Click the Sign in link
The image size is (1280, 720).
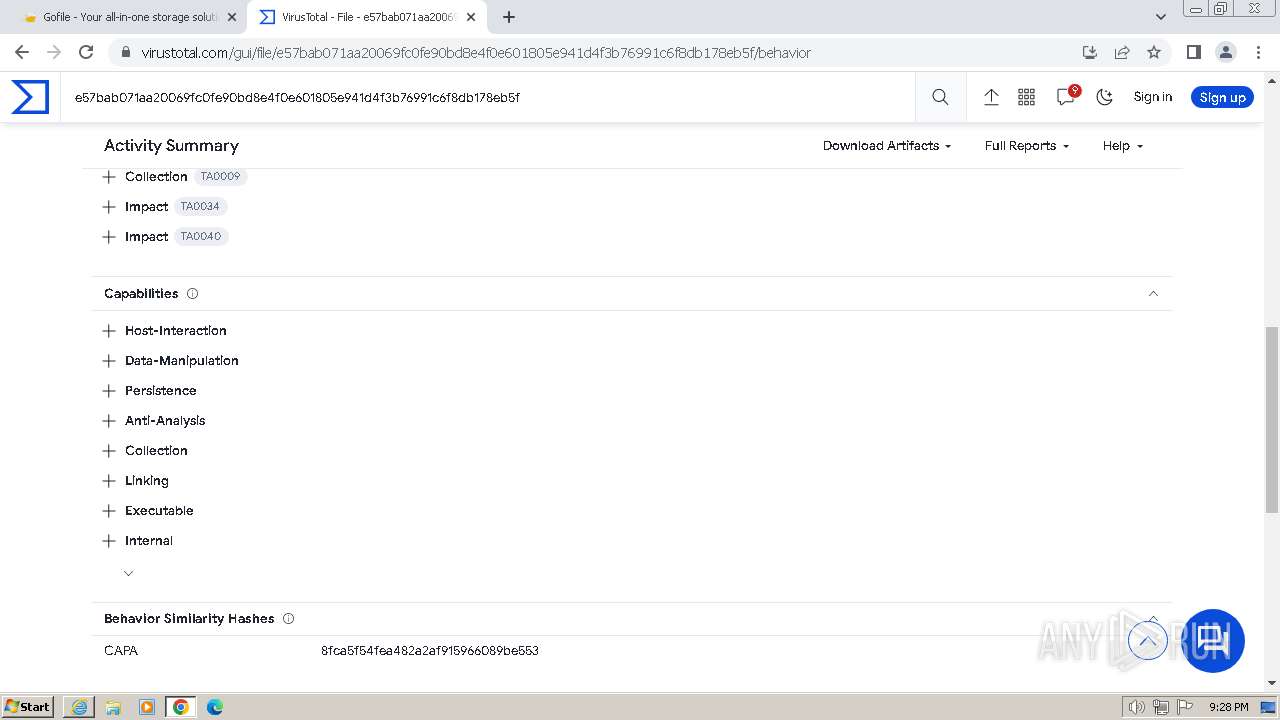point(1153,97)
